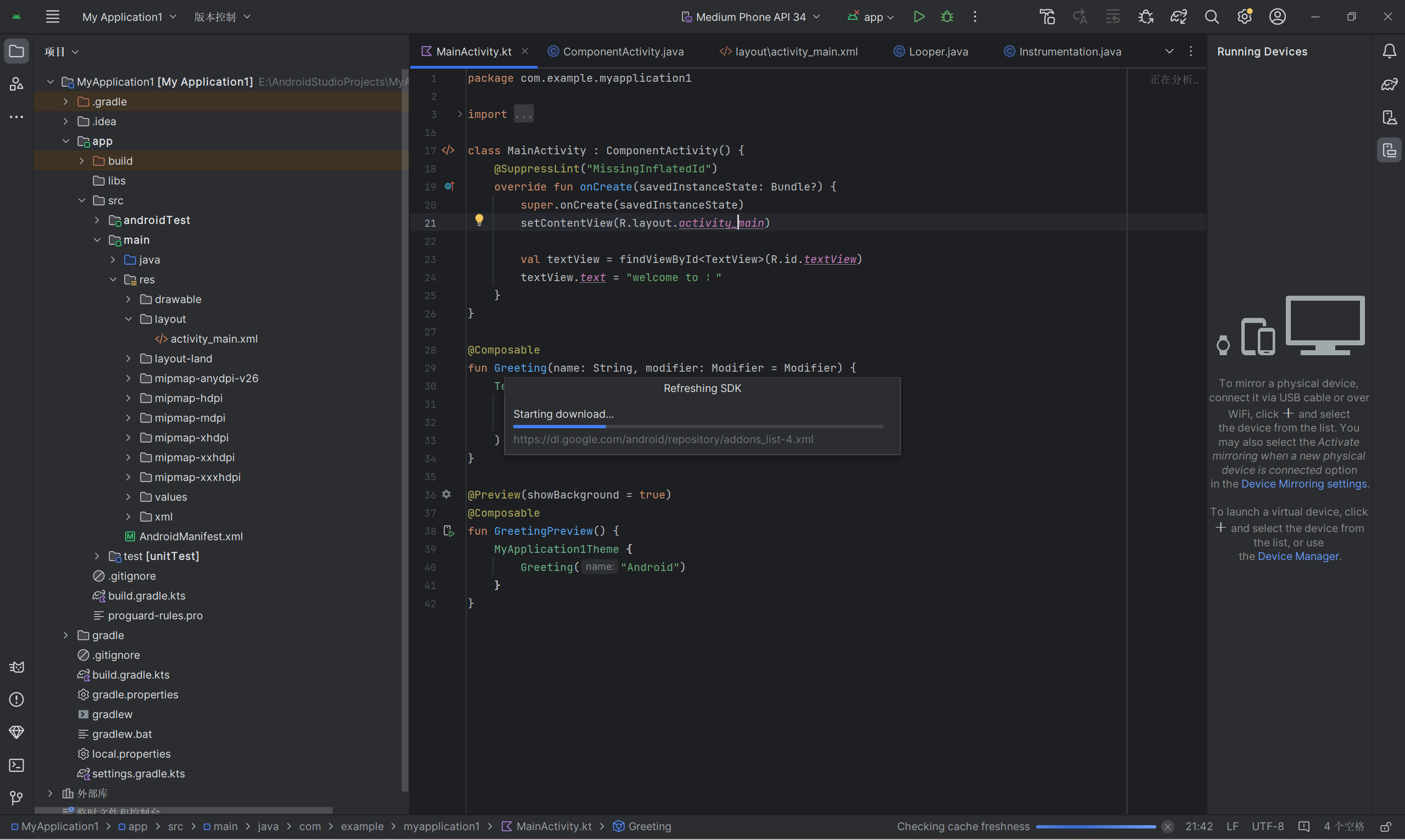Open the Terminal tool window
1405x840 pixels.
coord(16,765)
